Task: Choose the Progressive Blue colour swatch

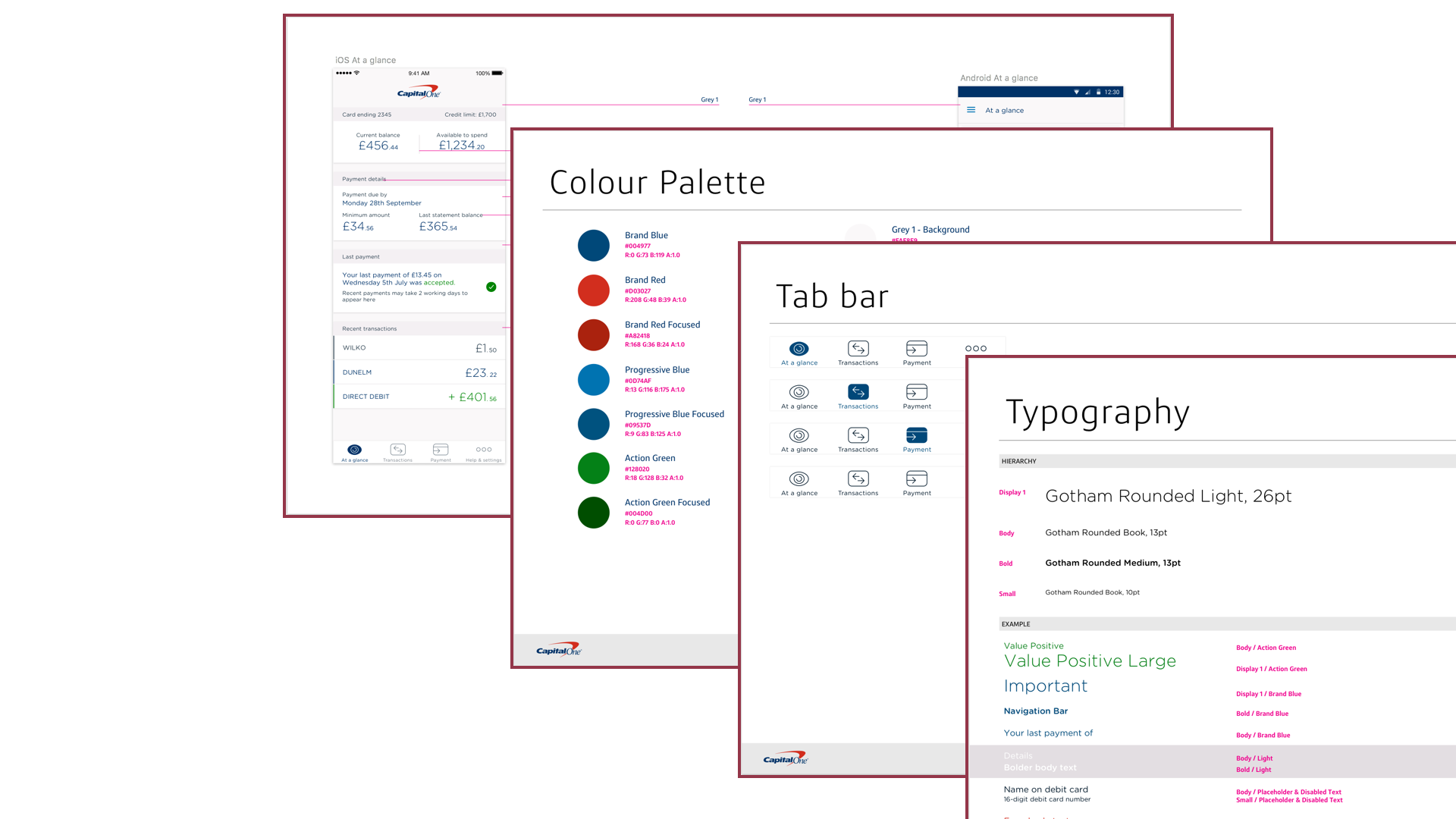Action: (x=594, y=380)
